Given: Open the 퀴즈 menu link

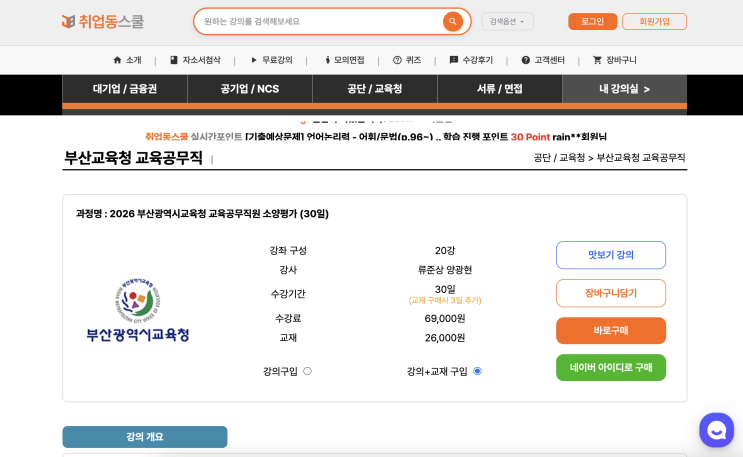Looking at the screenshot, I should coord(413,60).
